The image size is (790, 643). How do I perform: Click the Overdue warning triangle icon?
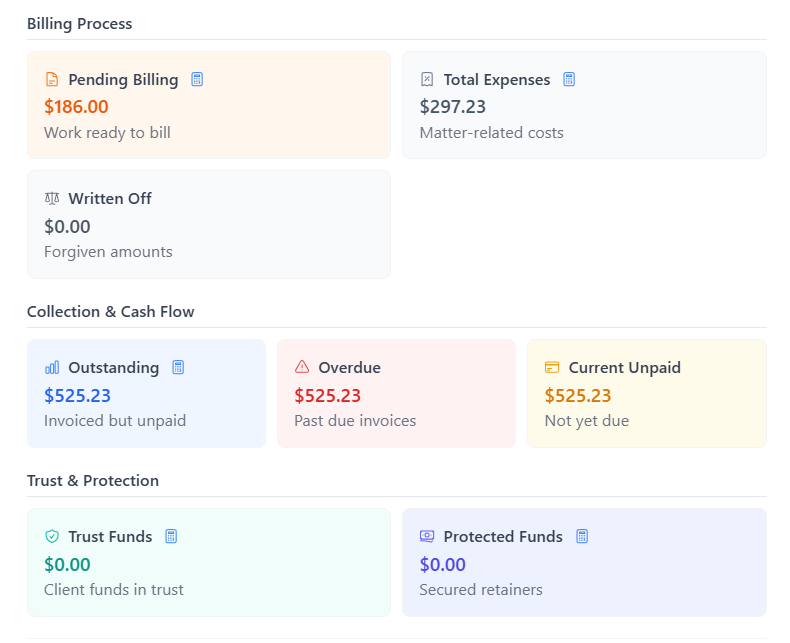(302, 368)
